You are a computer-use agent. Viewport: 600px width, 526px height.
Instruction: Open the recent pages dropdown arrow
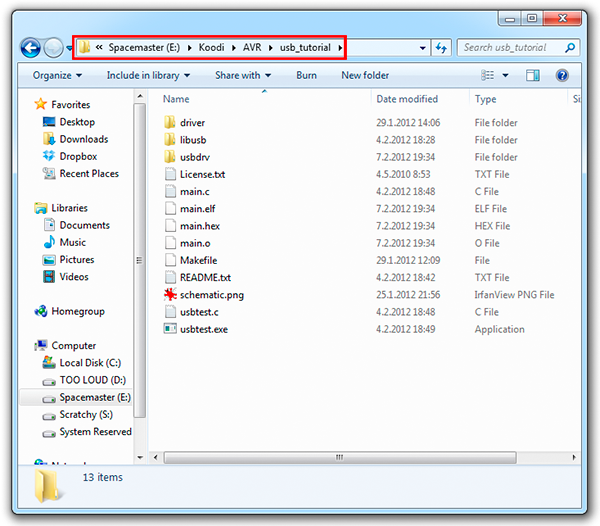pos(69,48)
